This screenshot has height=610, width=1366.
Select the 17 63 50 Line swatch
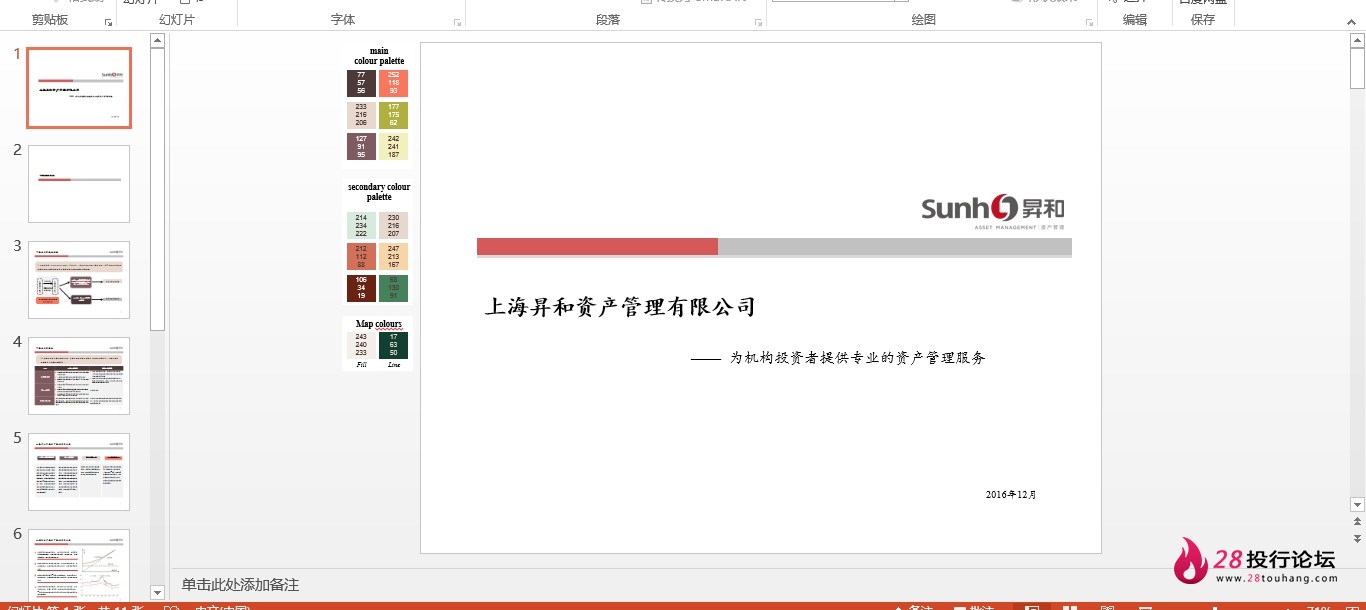[x=393, y=345]
